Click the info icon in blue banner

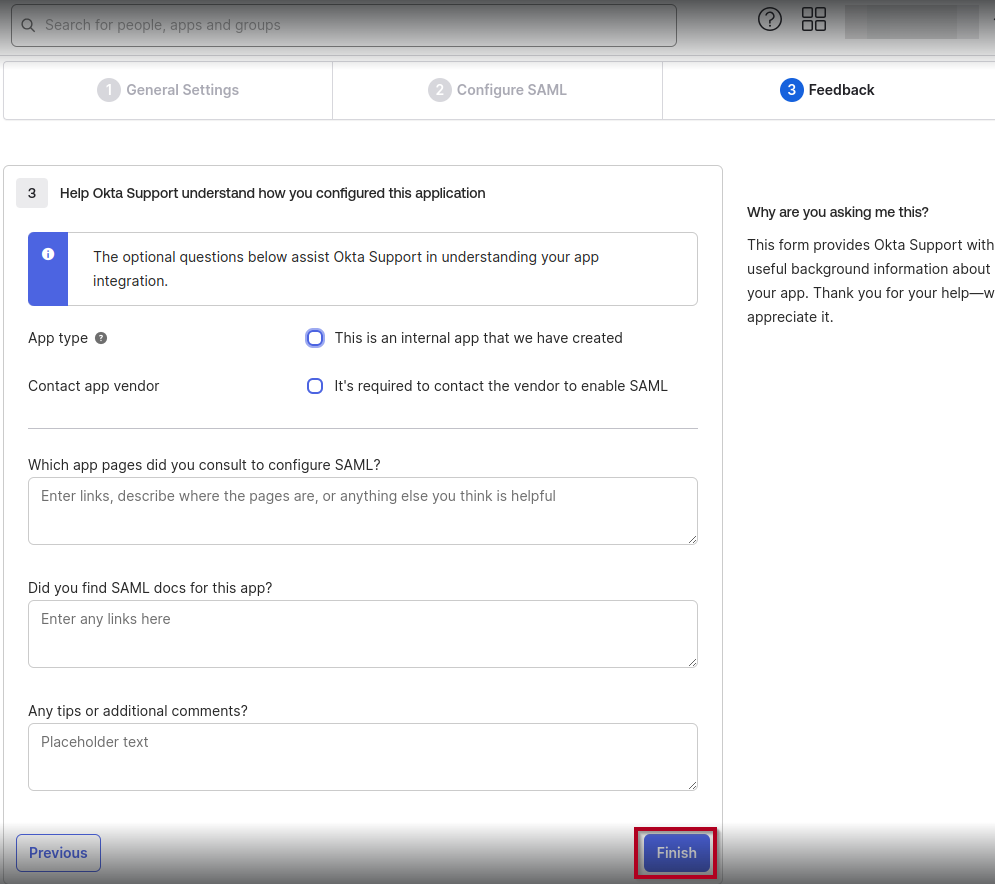point(48,254)
